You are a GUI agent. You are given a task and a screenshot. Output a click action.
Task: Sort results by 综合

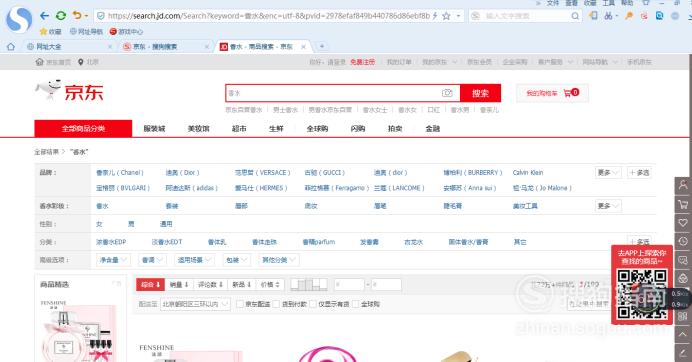150,285
